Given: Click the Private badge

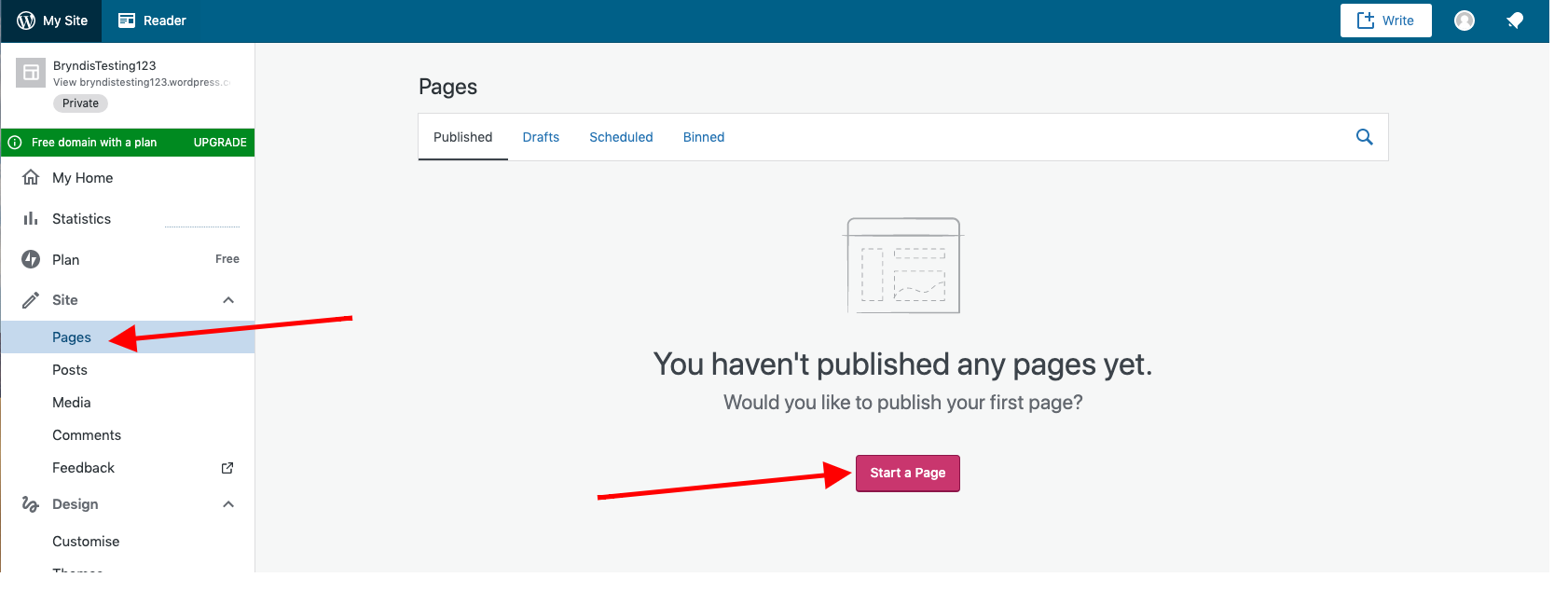Looking at the screenshot, I should (x=80, y=103).
